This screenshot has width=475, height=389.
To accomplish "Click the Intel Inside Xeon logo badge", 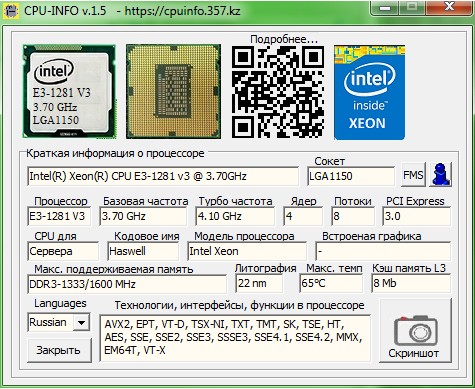I will [x=369, y=92].
